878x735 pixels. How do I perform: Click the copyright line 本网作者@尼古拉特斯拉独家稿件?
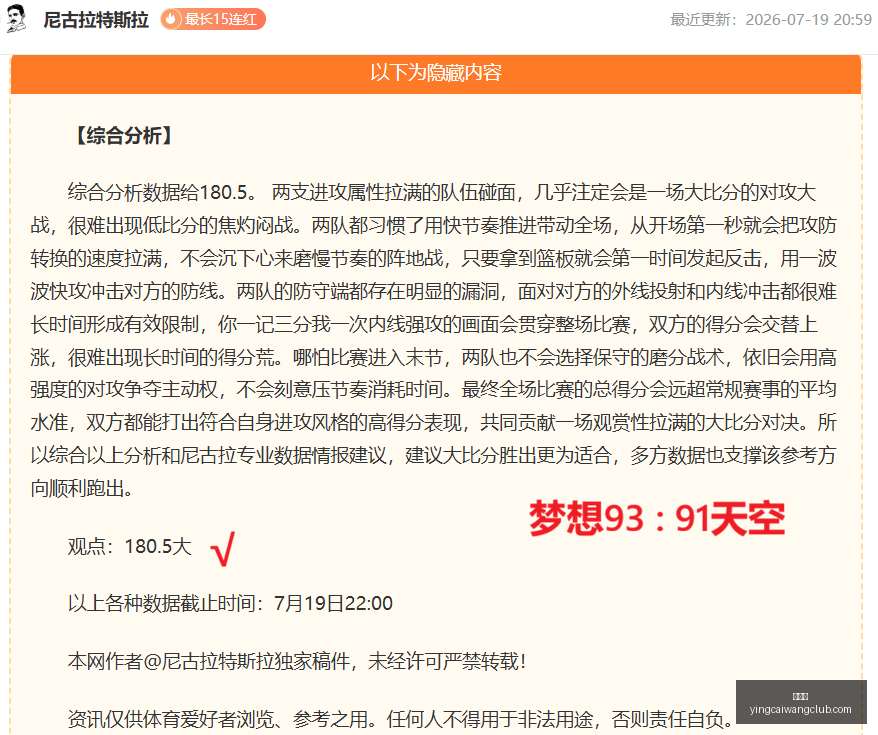pyautogui.click(x=297, y=661)
